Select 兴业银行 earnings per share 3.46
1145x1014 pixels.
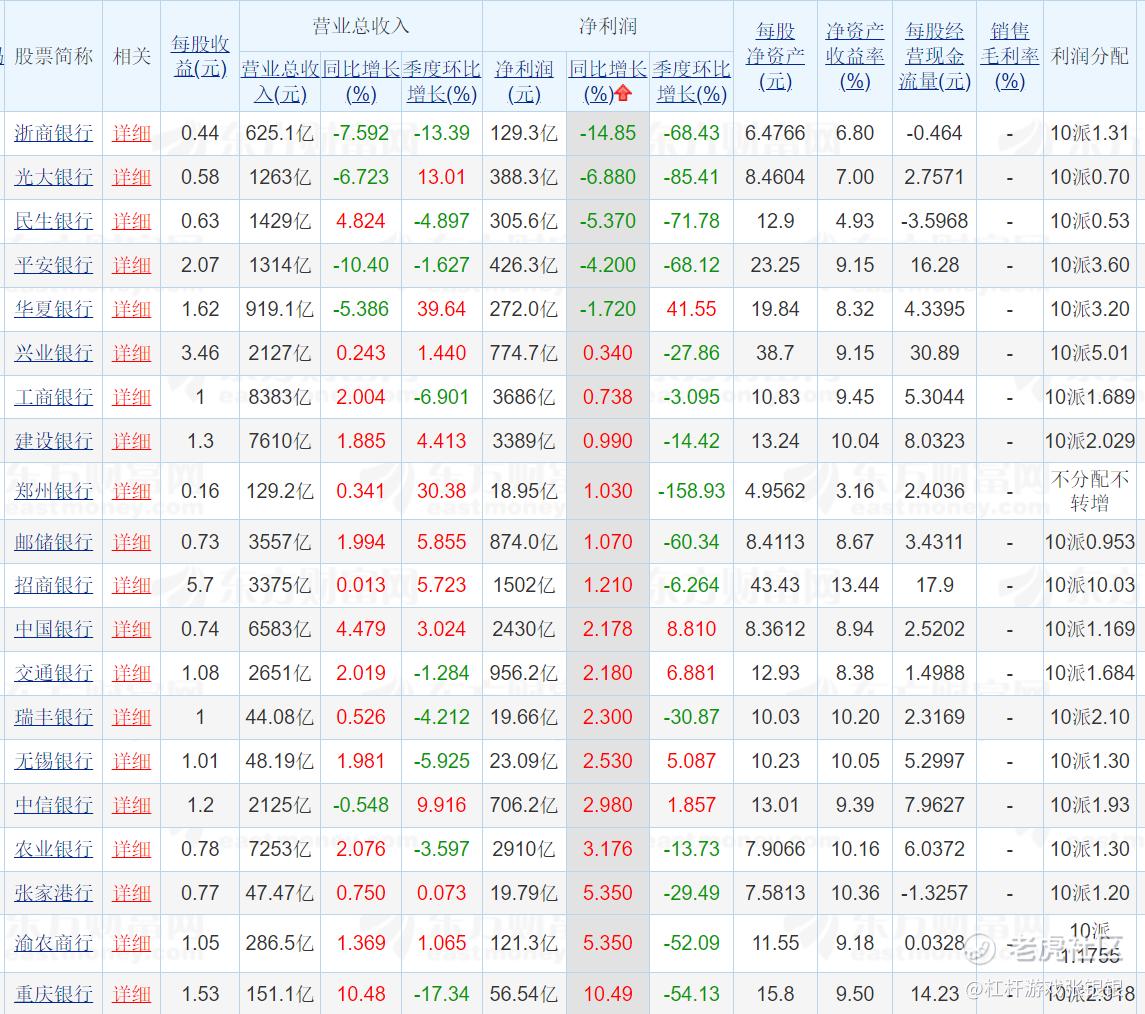pyautogui.click(x=200, y=353)
